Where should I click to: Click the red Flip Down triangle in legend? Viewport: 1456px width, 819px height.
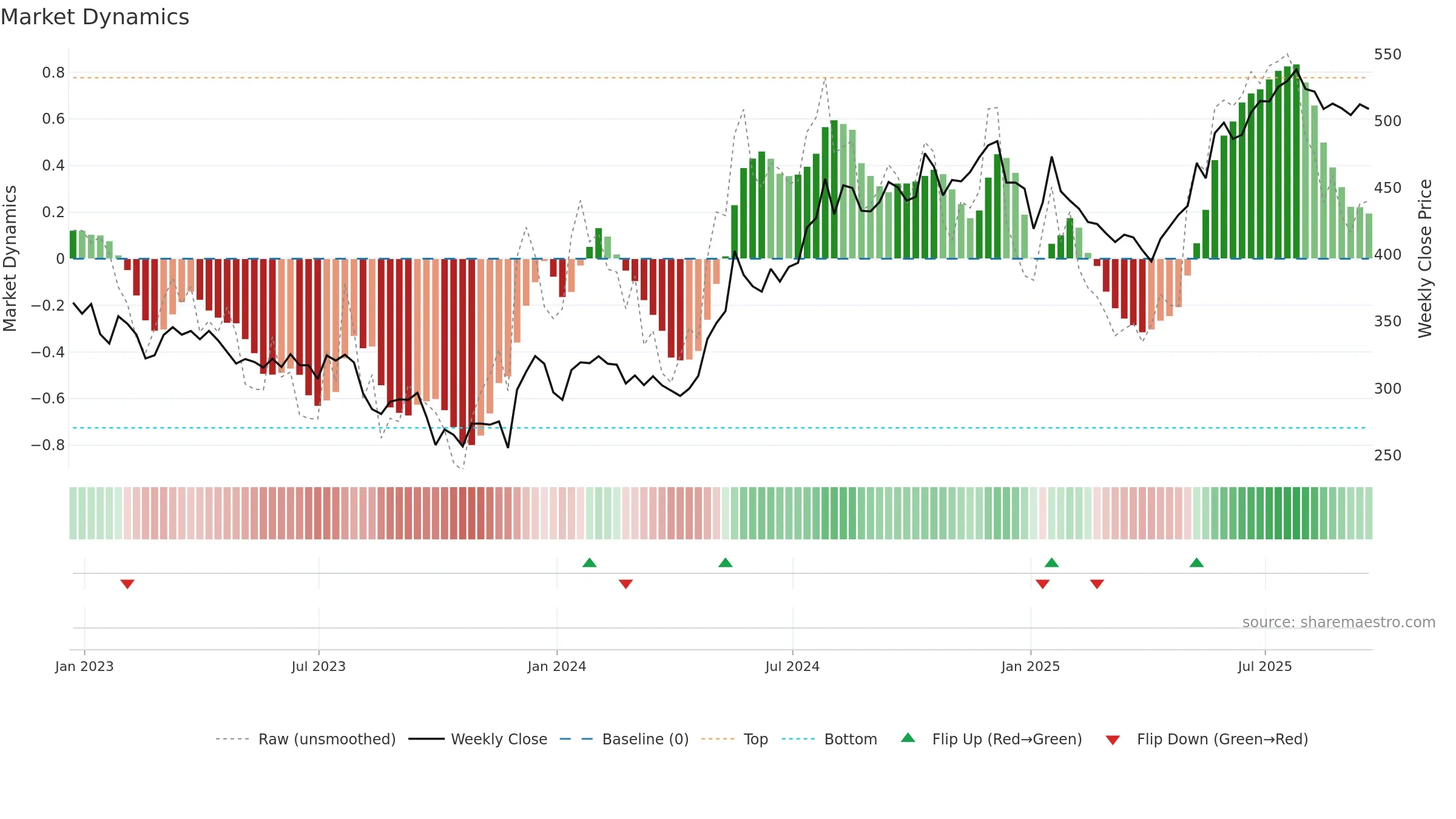click(1112, 740)
